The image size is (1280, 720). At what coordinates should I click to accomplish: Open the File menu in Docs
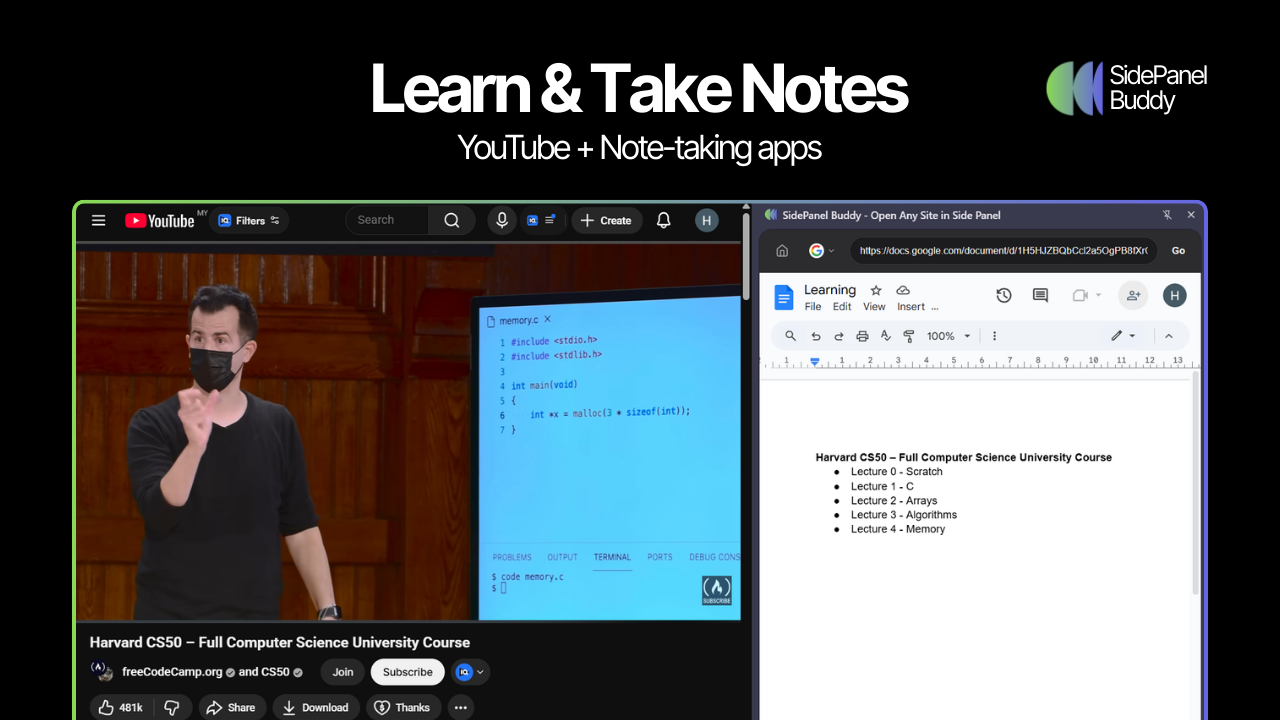point(813,307)
